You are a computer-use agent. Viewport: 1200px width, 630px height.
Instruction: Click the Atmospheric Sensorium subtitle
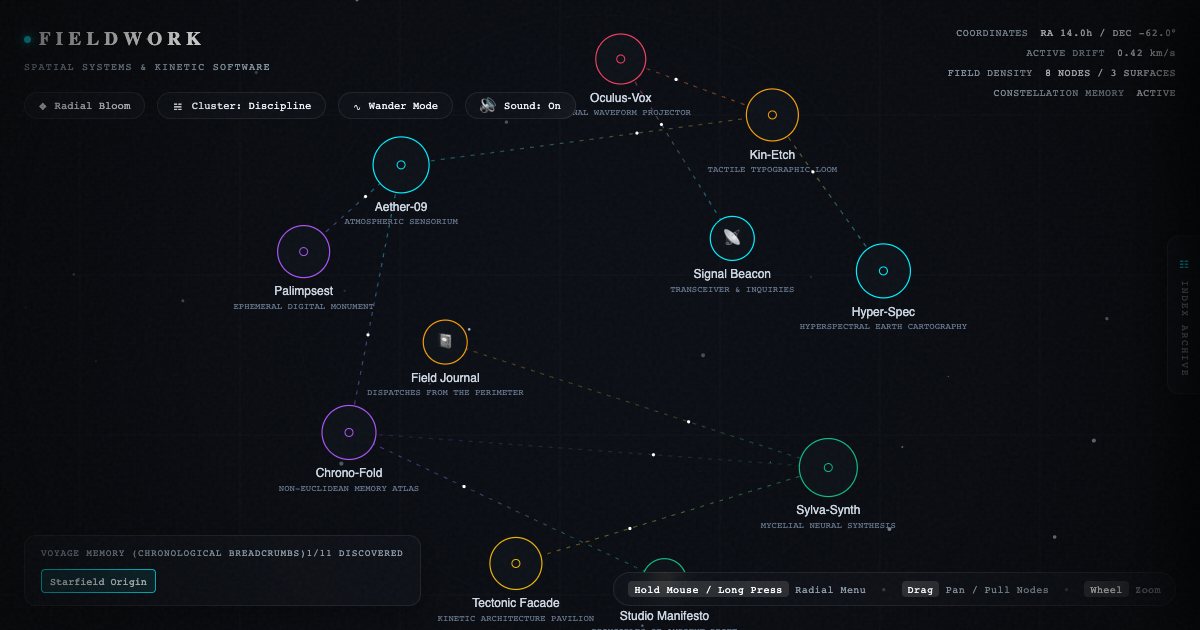[x=401, y=221]
